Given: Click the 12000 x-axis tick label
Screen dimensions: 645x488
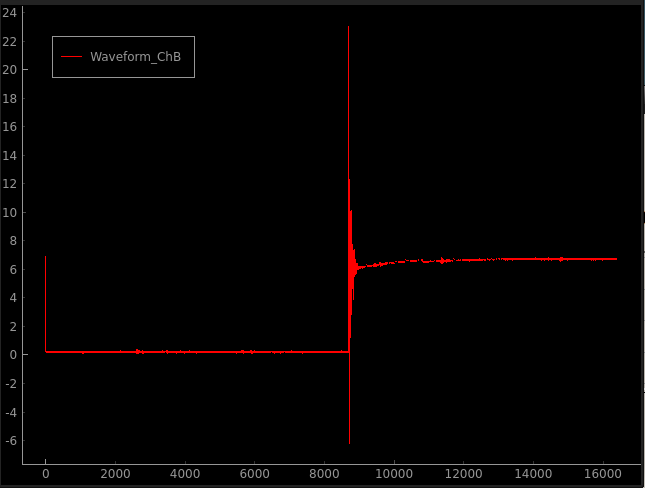Looking at the screenshot, I should [x=462, y=474].
